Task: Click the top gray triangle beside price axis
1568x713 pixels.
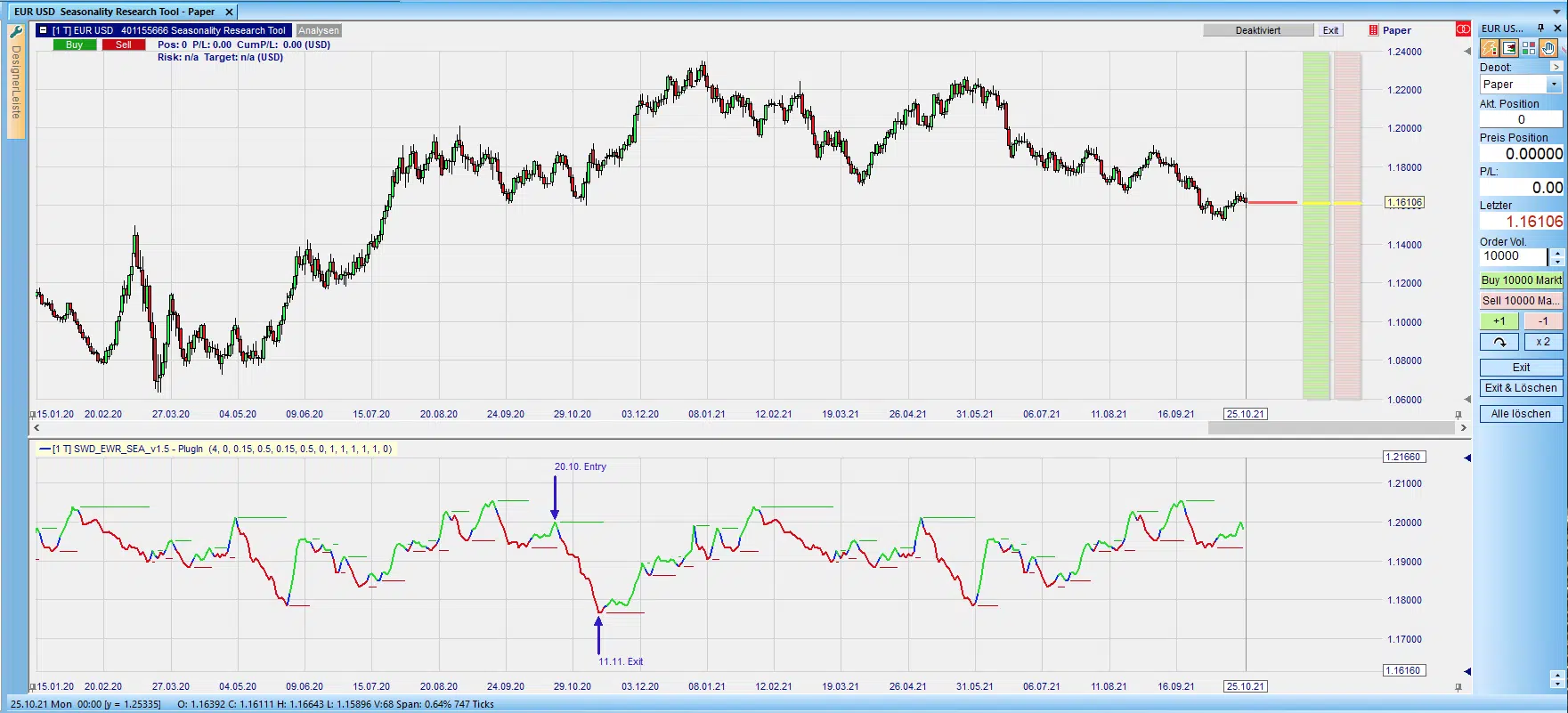Action: (1467, 52)
